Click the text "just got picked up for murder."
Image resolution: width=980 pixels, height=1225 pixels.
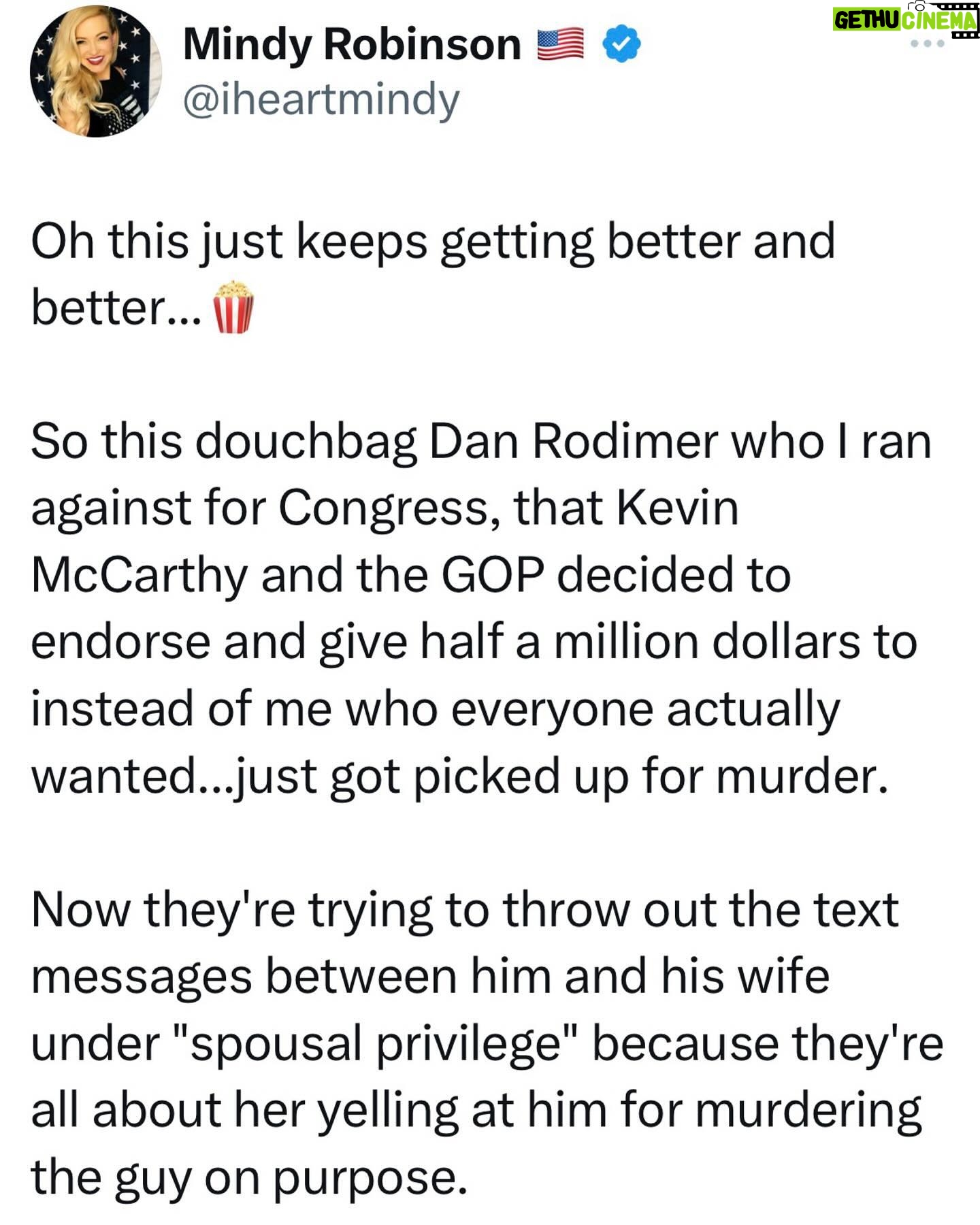click(561, 777)
